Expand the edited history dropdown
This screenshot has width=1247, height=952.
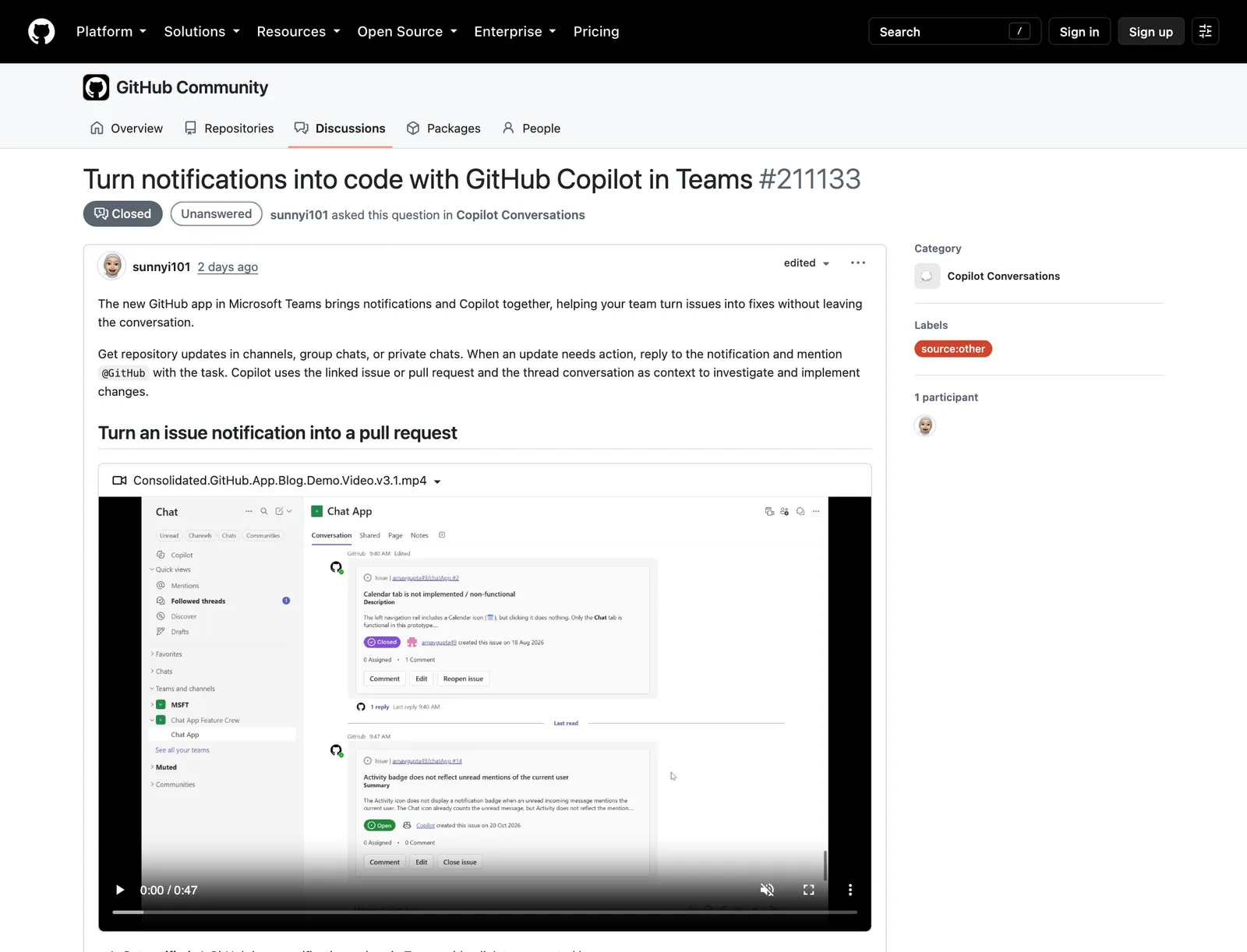point(807,263)
